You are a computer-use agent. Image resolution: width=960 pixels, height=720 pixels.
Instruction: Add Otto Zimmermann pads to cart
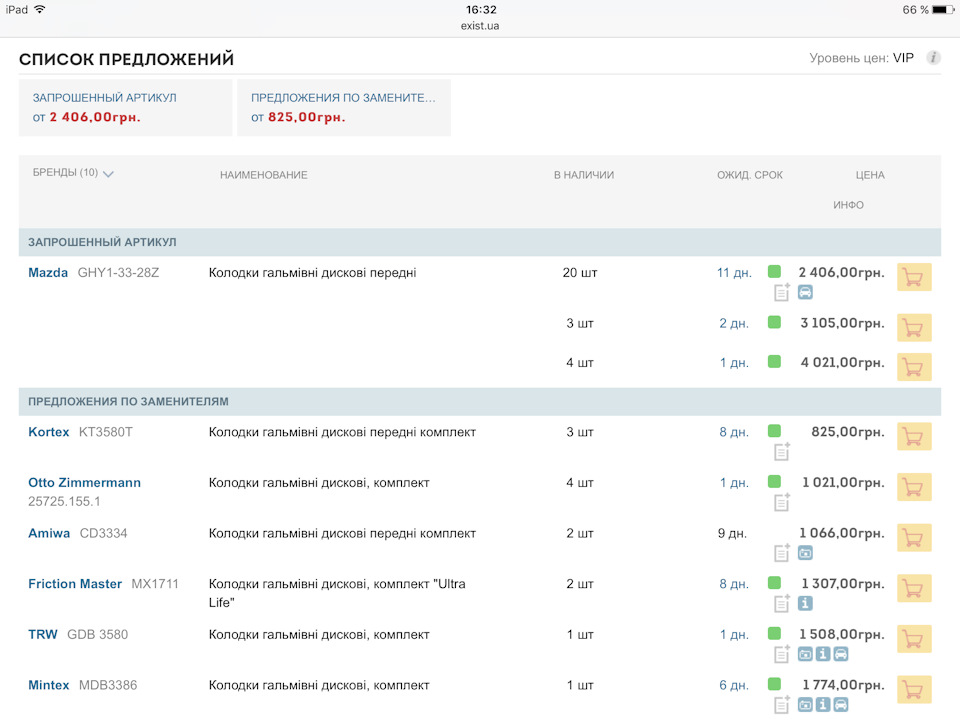(x=913, y=487)
